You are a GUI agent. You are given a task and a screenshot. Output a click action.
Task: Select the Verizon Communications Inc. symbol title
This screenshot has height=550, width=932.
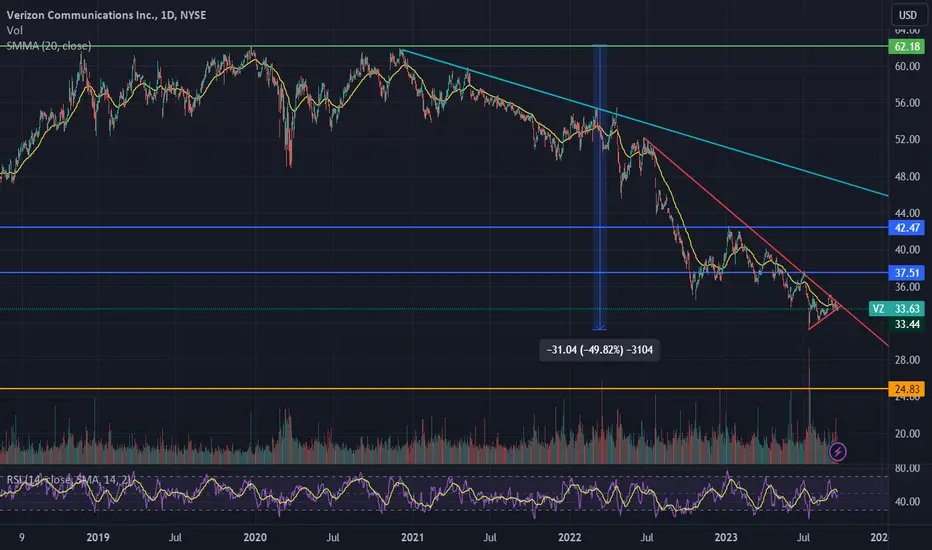click(106, 15)
